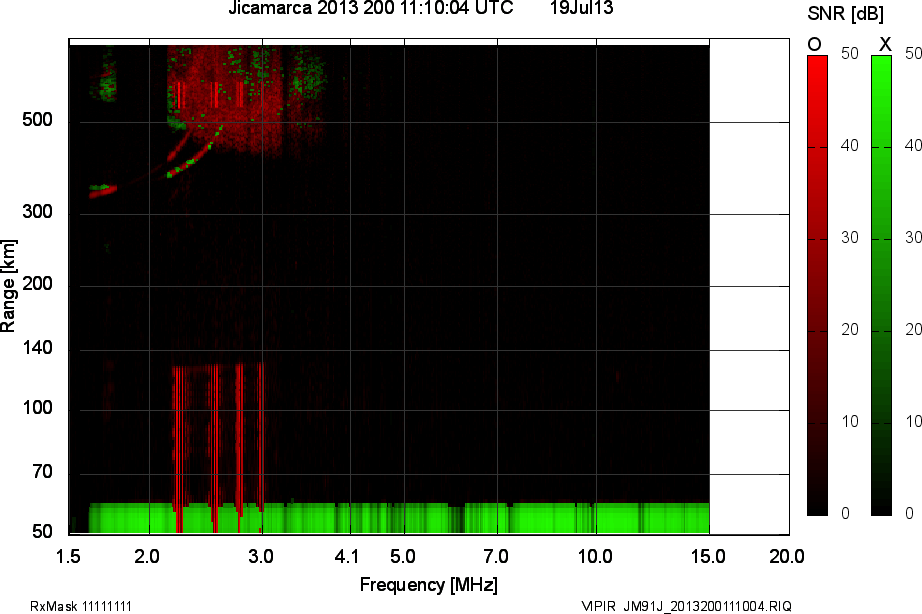The height and width of the screenshot is (614, 922).
Task: Click the 'O' label above red colorbar
Action: [x=814, y=44]
